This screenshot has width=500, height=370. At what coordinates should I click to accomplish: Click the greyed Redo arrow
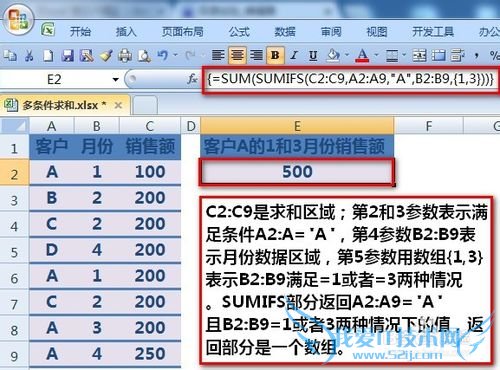click(191, 55)
